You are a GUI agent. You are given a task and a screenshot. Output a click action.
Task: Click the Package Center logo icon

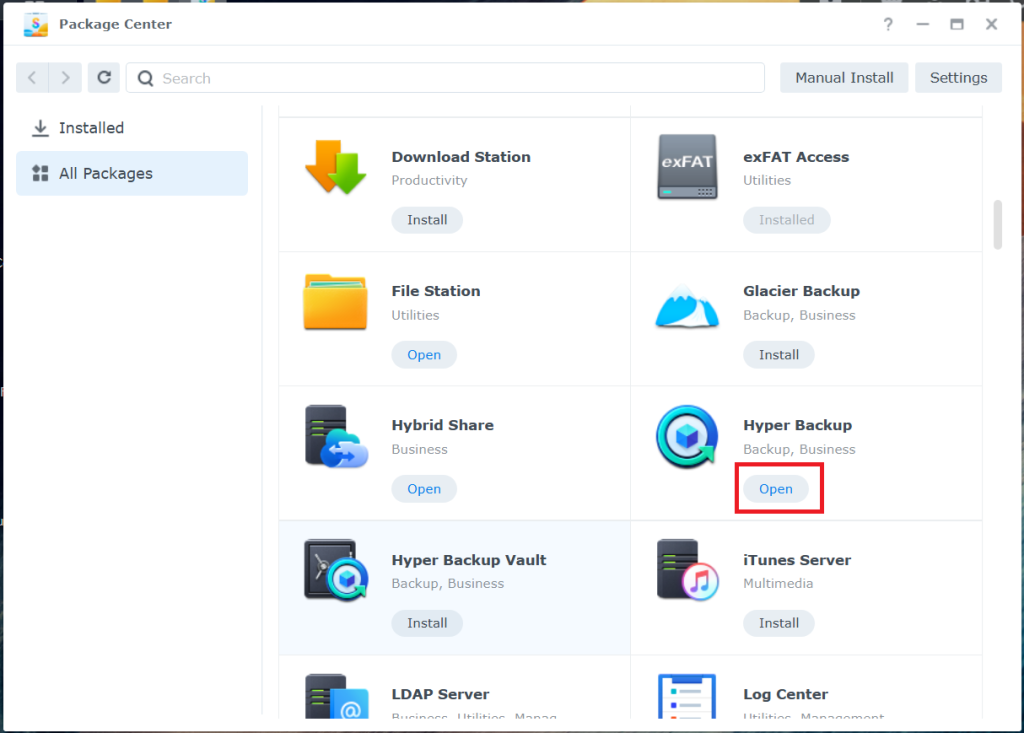point(36,24)
